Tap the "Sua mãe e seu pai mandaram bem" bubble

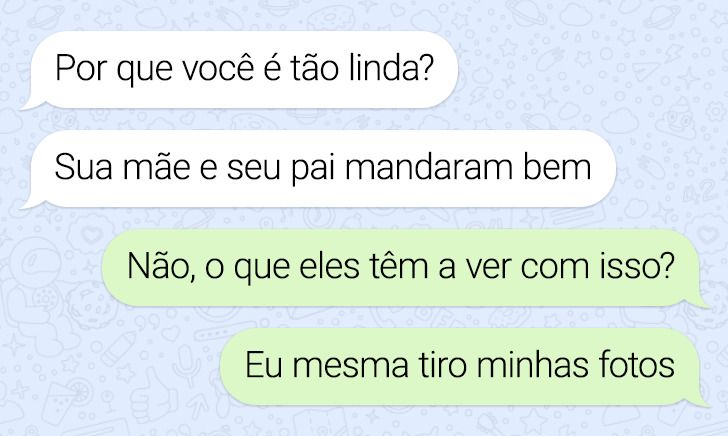[318, 169]
